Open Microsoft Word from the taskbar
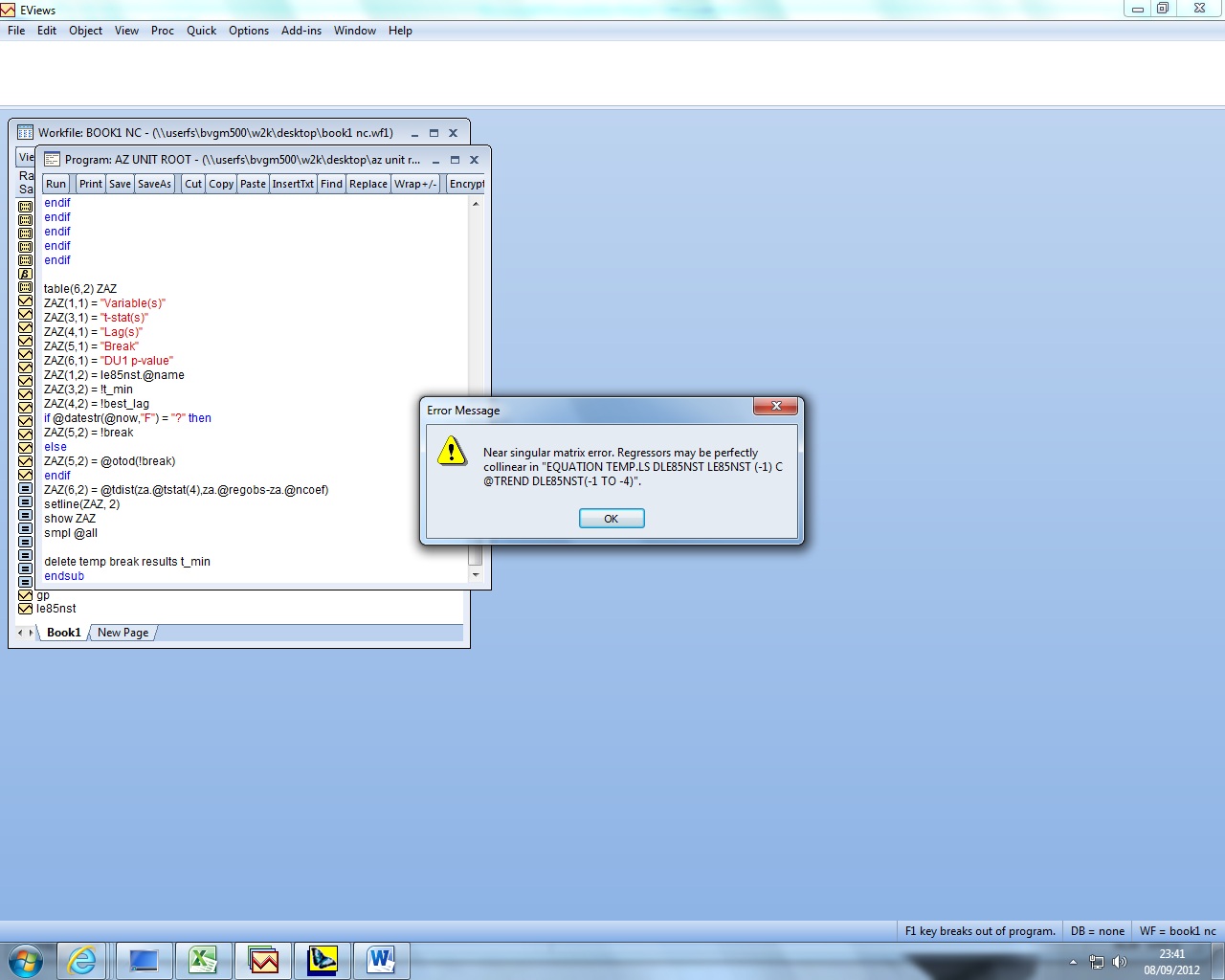Viewport: 1225px width, 980px height. coord(381,960)
